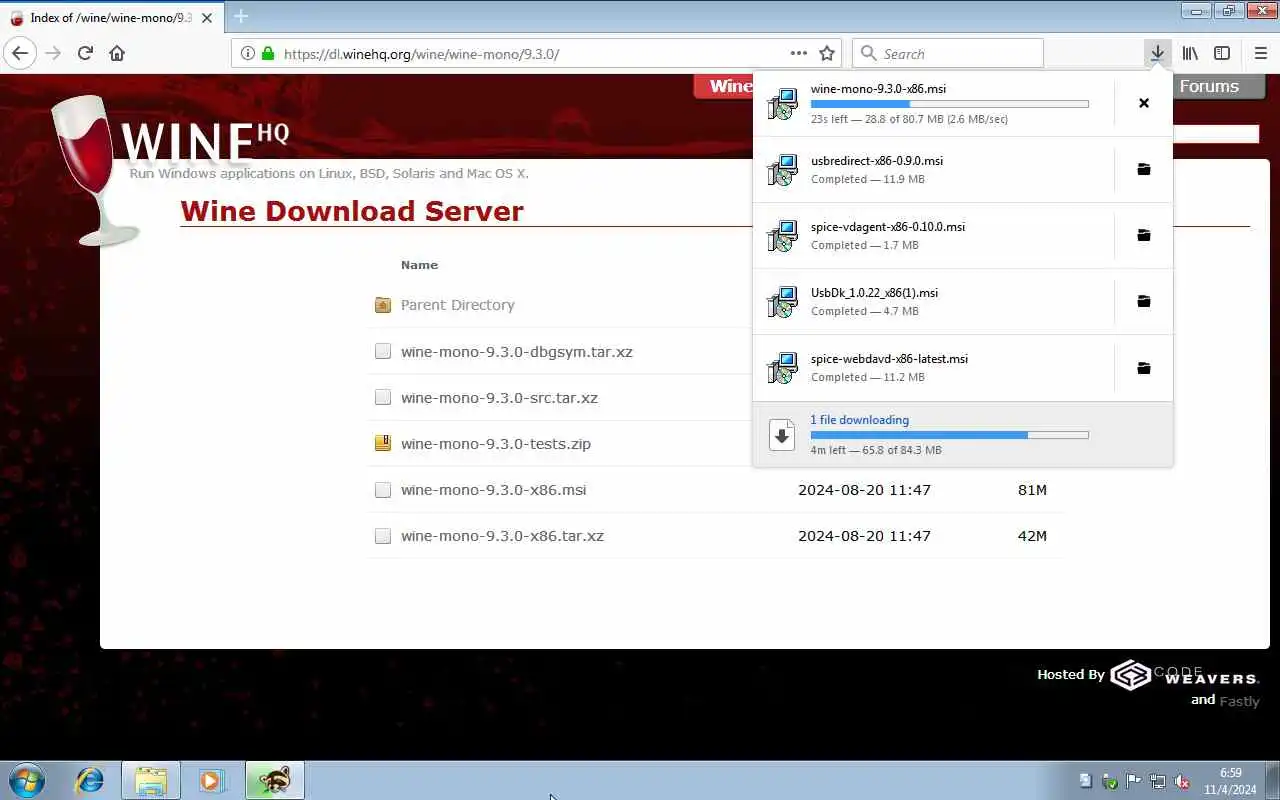The width and height of the screenshot is (1280, 800).
Task: Download wine-mono-9.3.0-x86.msi from the listing
Action: 493,490
